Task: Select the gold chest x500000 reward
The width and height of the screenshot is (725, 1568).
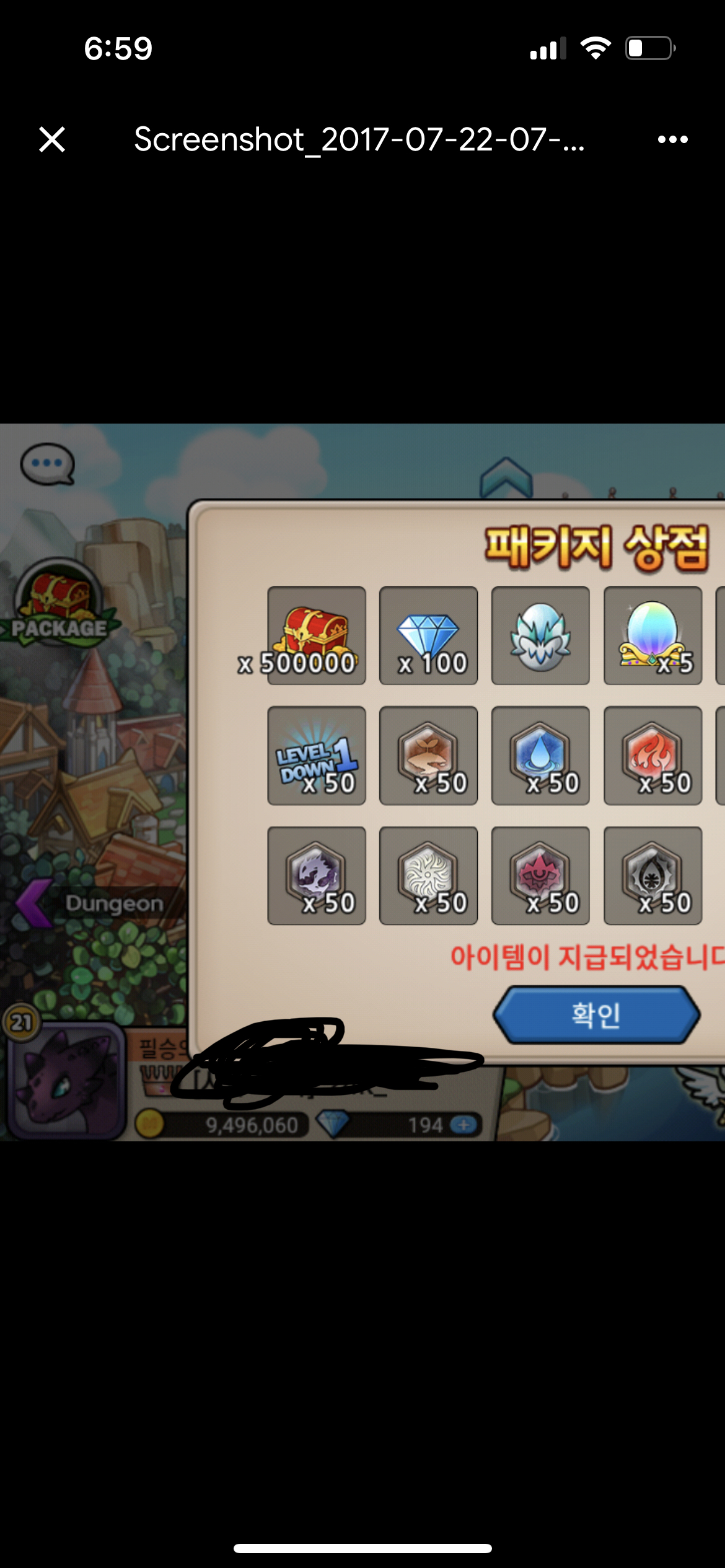Action: pos(316,635)
